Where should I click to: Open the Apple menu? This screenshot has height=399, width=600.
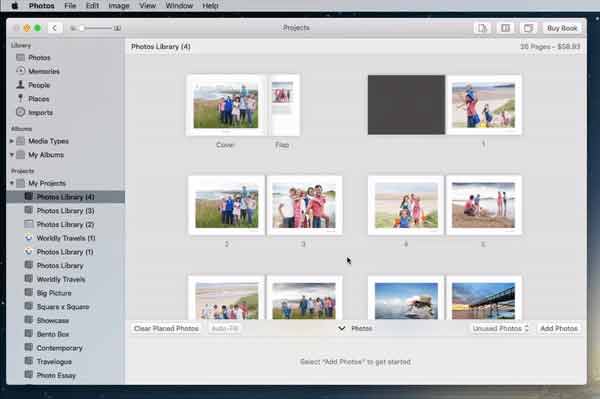pos(15,6)
